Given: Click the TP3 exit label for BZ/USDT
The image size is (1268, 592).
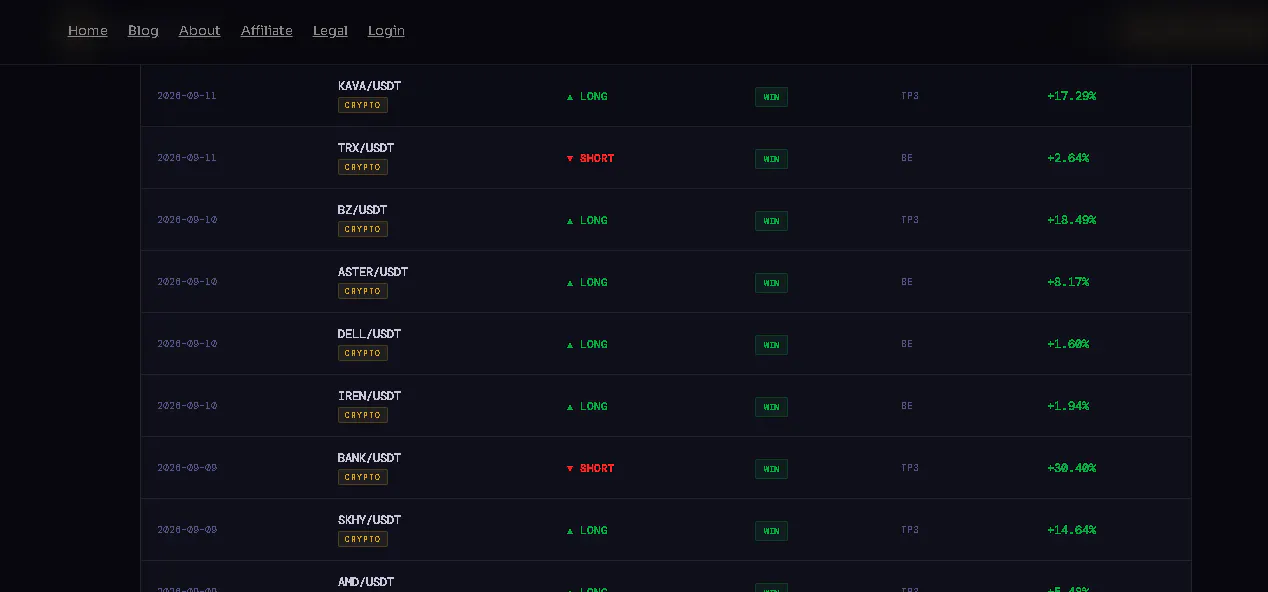Looking at the screenshot, I should (x=910, y=220).
